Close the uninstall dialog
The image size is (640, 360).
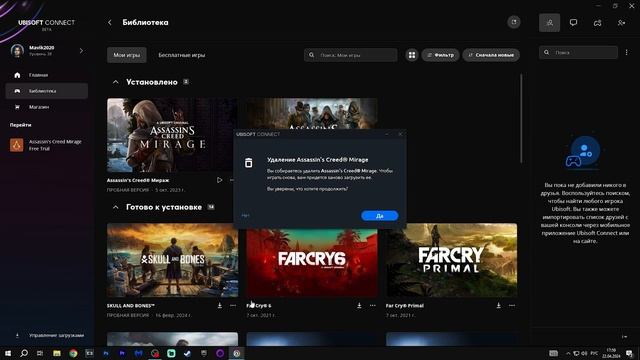click(400, 134)
